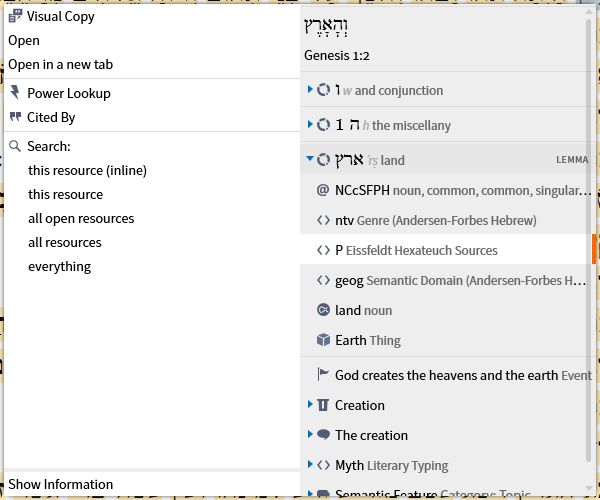This screenshot has width=600, height=500.
Task: Click the Visual Copy icon
Action: click(15, 16)
